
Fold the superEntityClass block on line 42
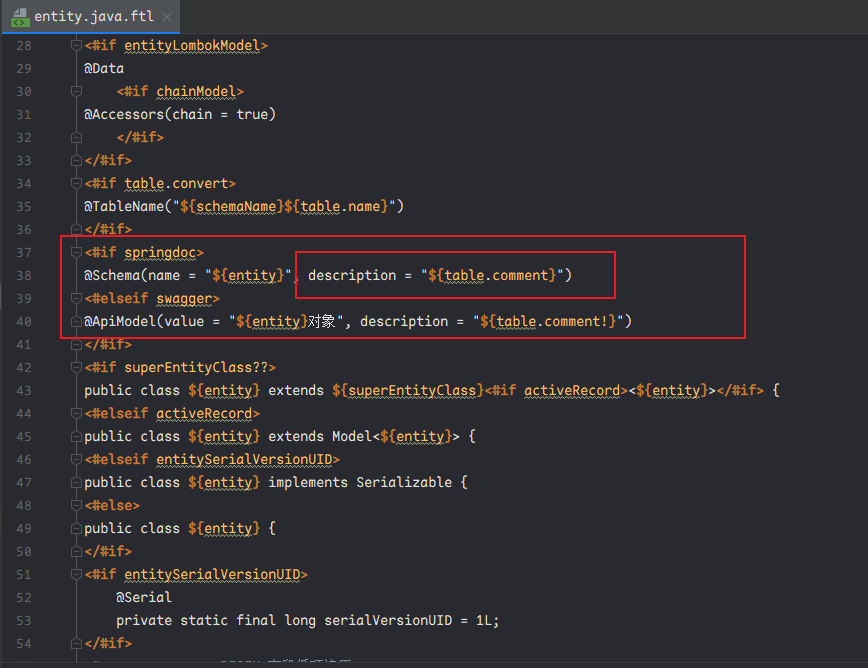click(x=75, y=368)
